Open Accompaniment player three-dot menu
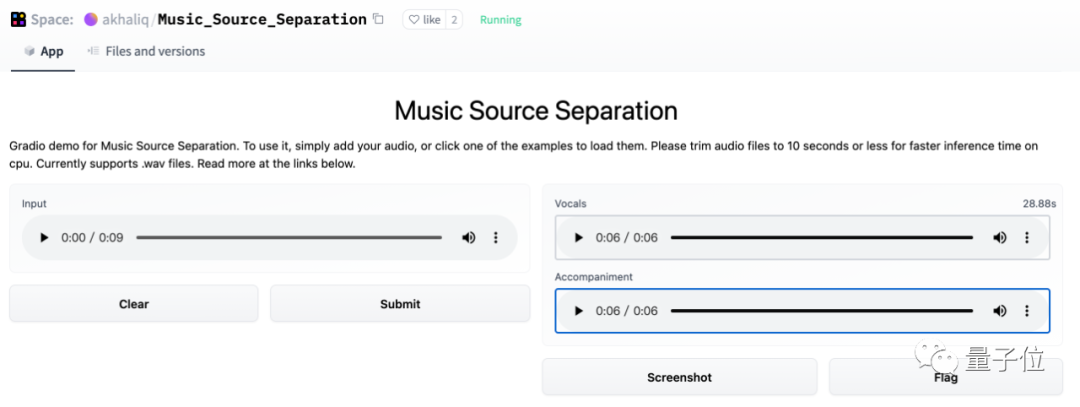1080x407 pixels. tap(1027, 311)
